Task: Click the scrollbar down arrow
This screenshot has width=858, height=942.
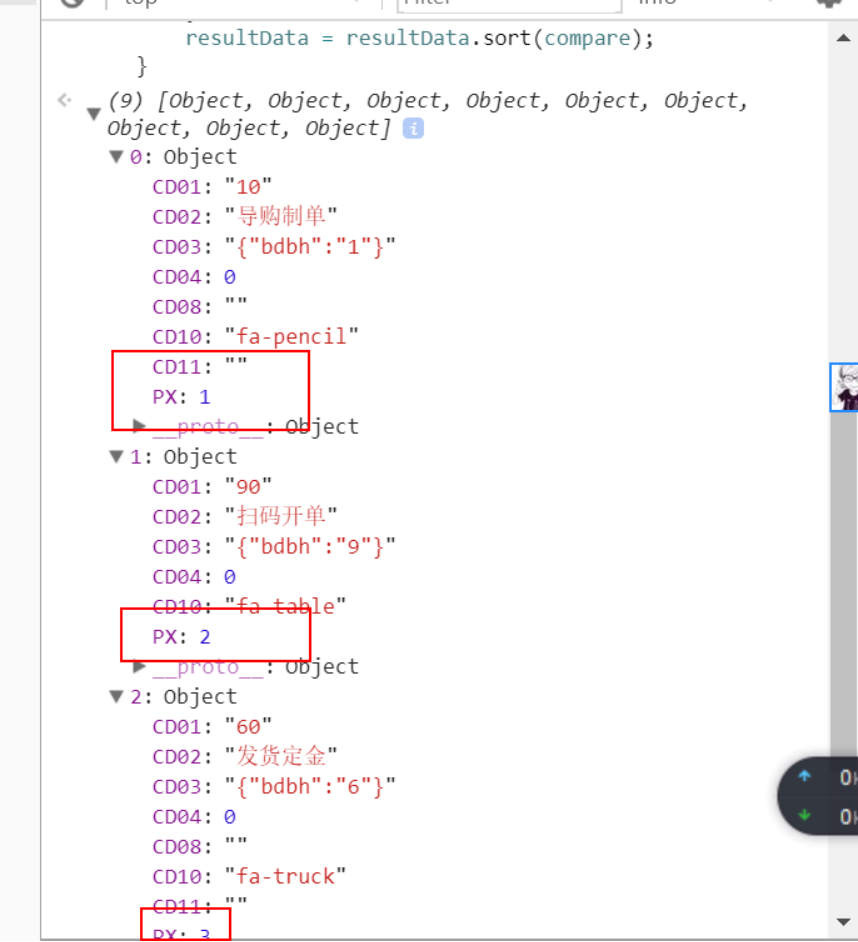Action: (843, 922)
